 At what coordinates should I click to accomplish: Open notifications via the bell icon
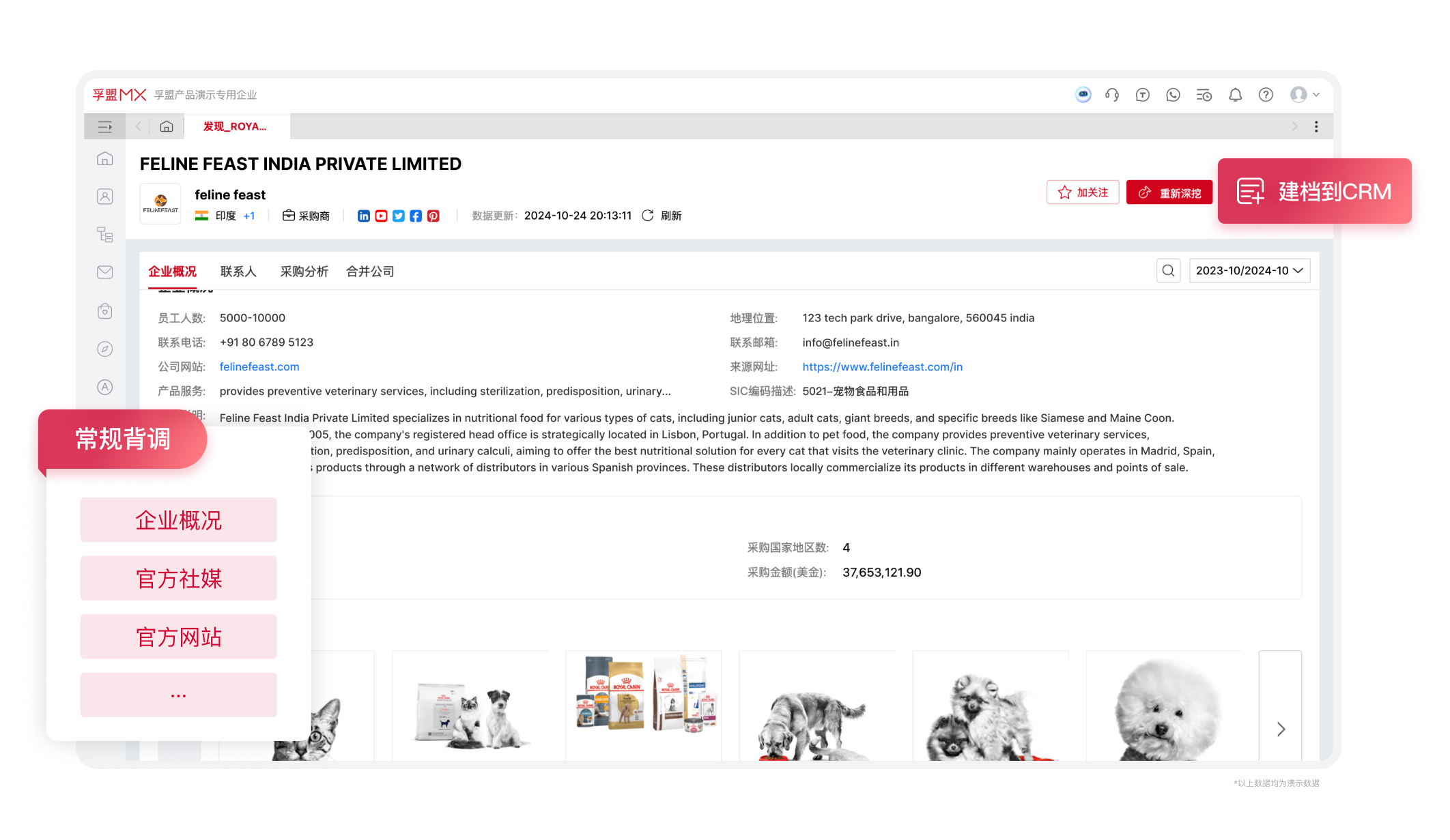click(x=1235, y=95)
